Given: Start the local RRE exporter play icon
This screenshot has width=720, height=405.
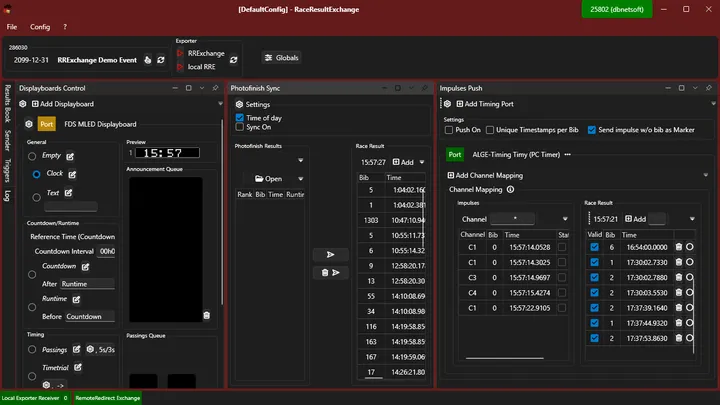Looking at the screenshot, I should tap(180, 67).
